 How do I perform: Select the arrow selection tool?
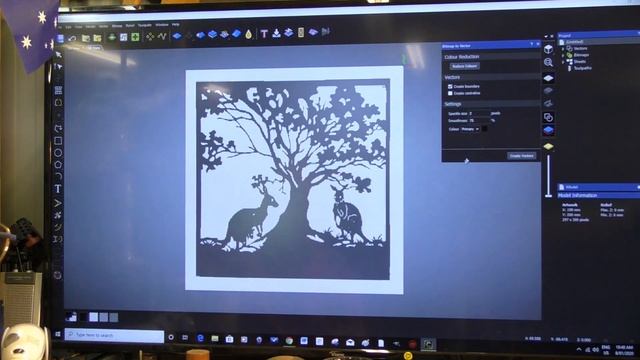click(x=58, y=54)
